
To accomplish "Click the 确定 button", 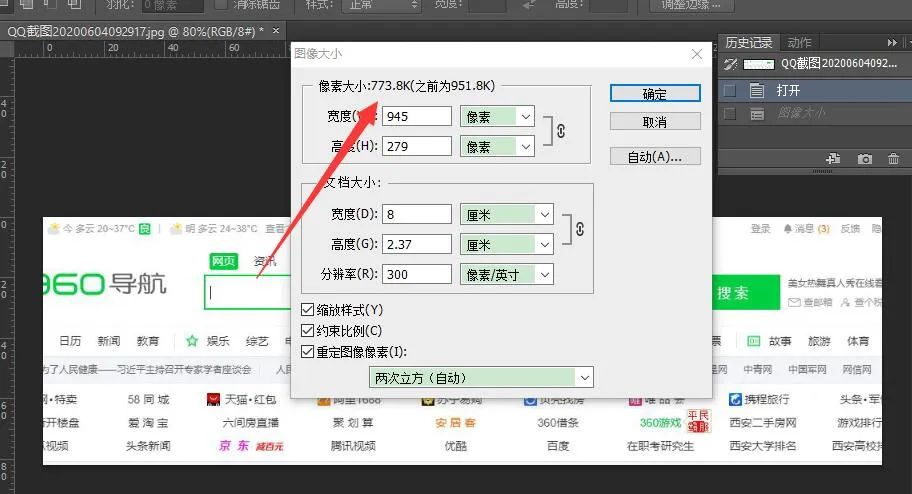I will (x=655, y=94).
